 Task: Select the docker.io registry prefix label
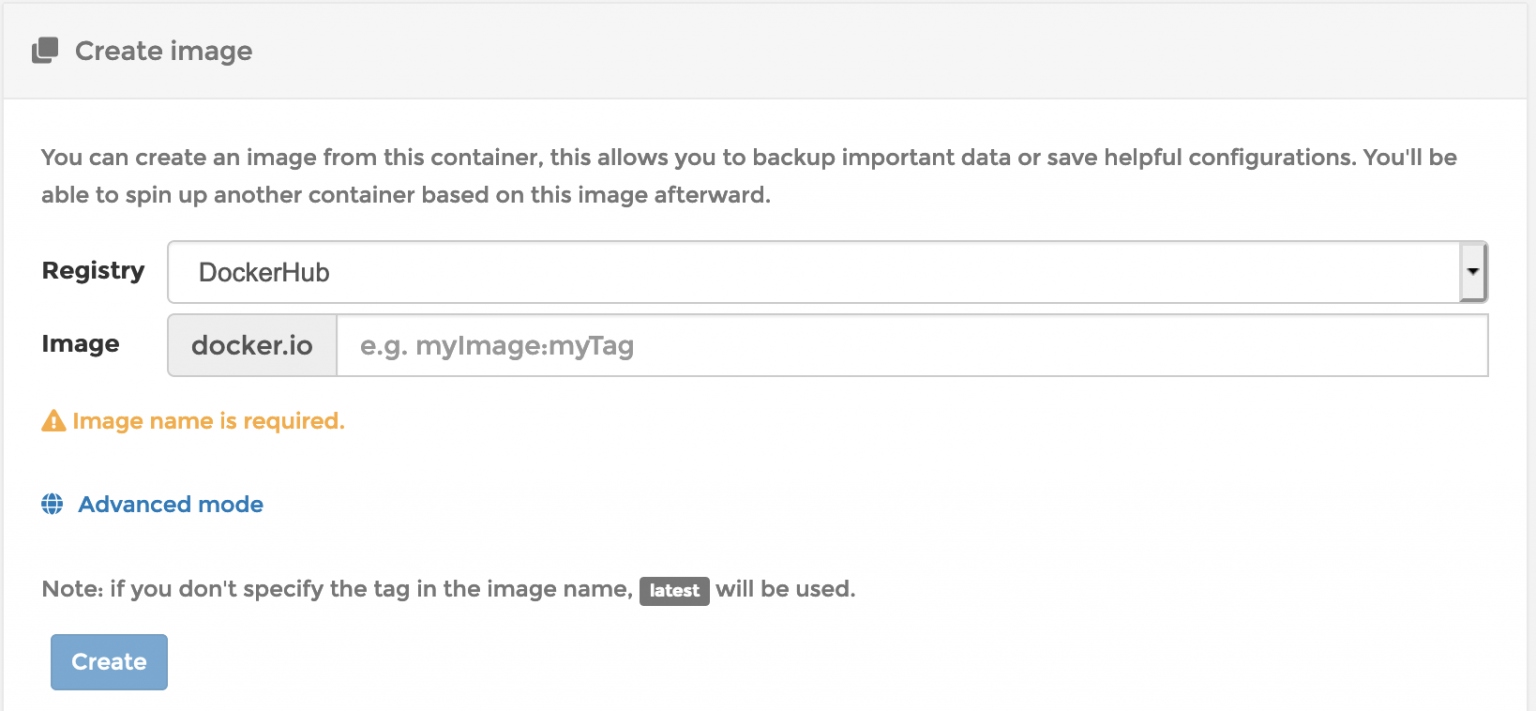pos(251,345)
